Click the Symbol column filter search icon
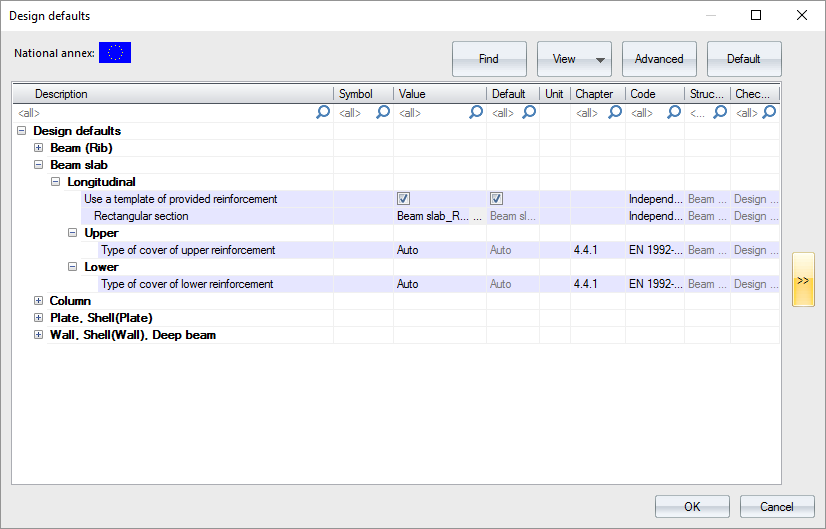 click(382, 113)
